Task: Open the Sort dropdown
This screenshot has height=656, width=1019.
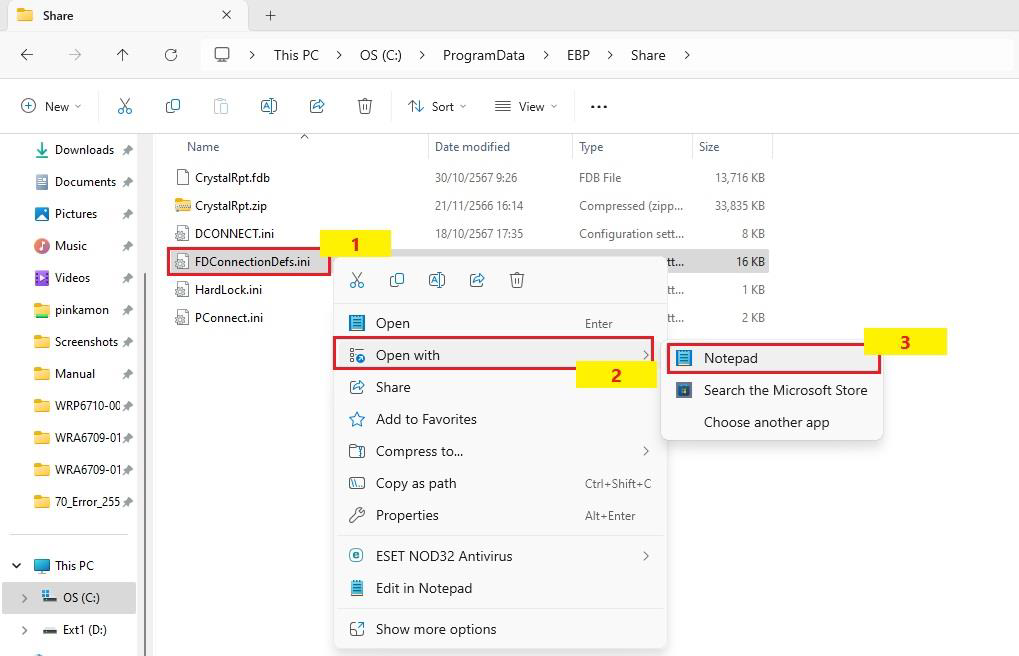Action: coord(436,106)
